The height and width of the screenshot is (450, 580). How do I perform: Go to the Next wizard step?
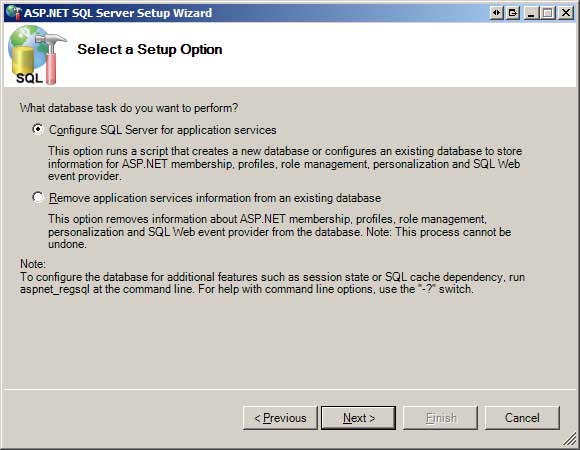358,418
